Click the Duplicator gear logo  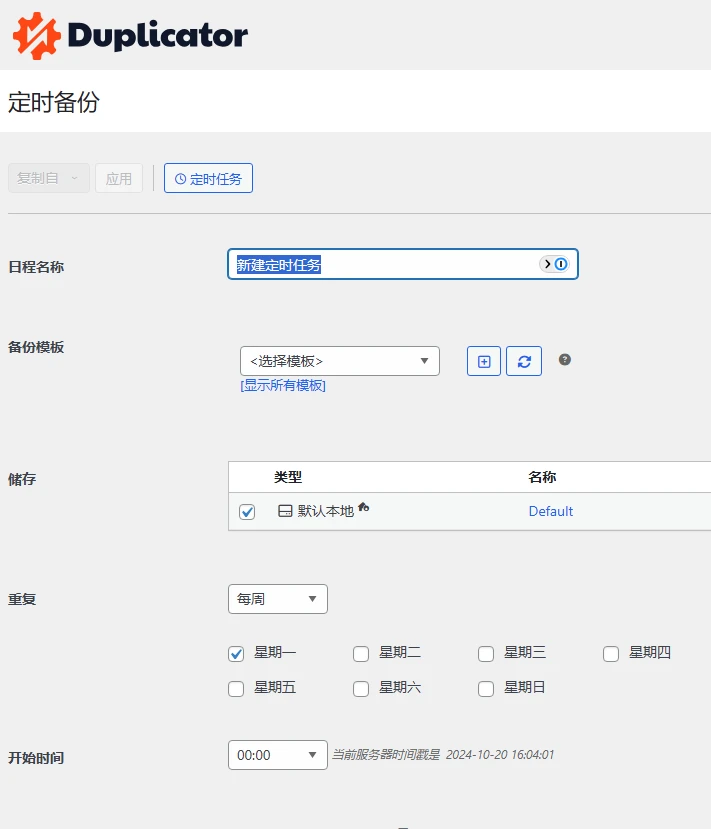pyautogui.click(x=36, y=35)
